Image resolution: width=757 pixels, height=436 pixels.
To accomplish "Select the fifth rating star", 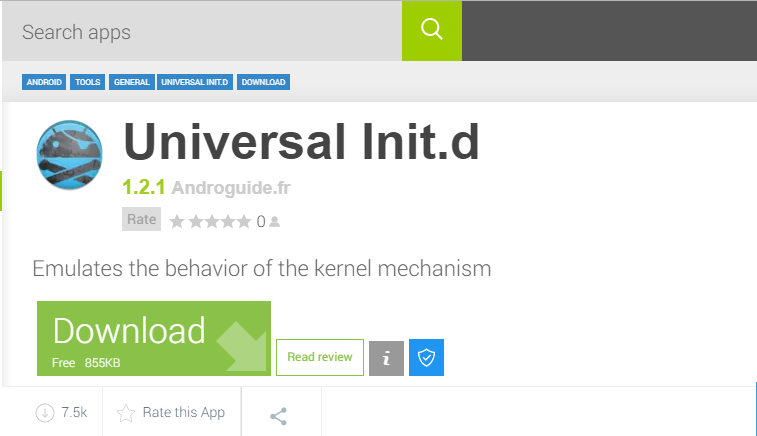I will pos(244,222).
